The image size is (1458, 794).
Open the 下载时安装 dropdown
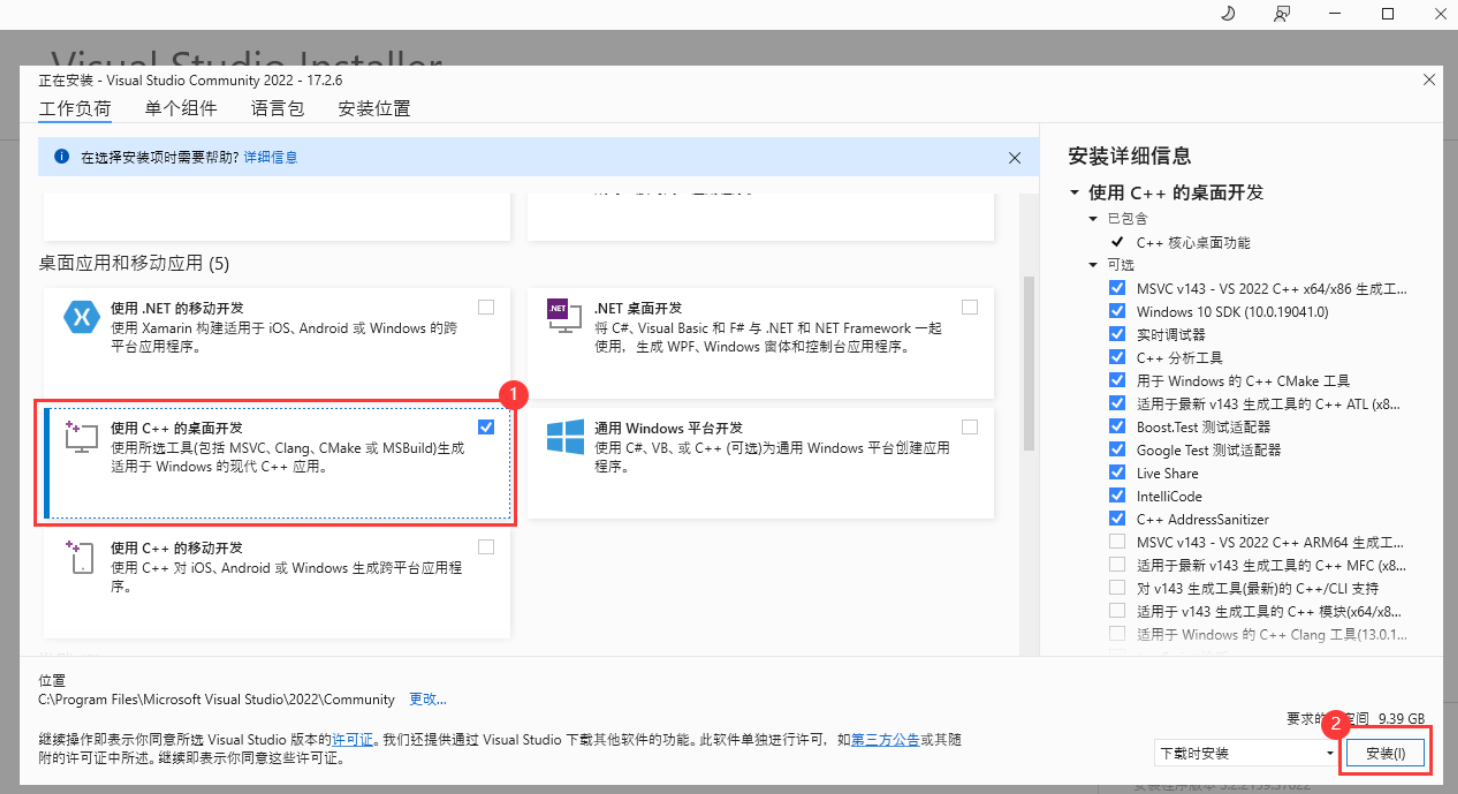(x=1246, y=753)
